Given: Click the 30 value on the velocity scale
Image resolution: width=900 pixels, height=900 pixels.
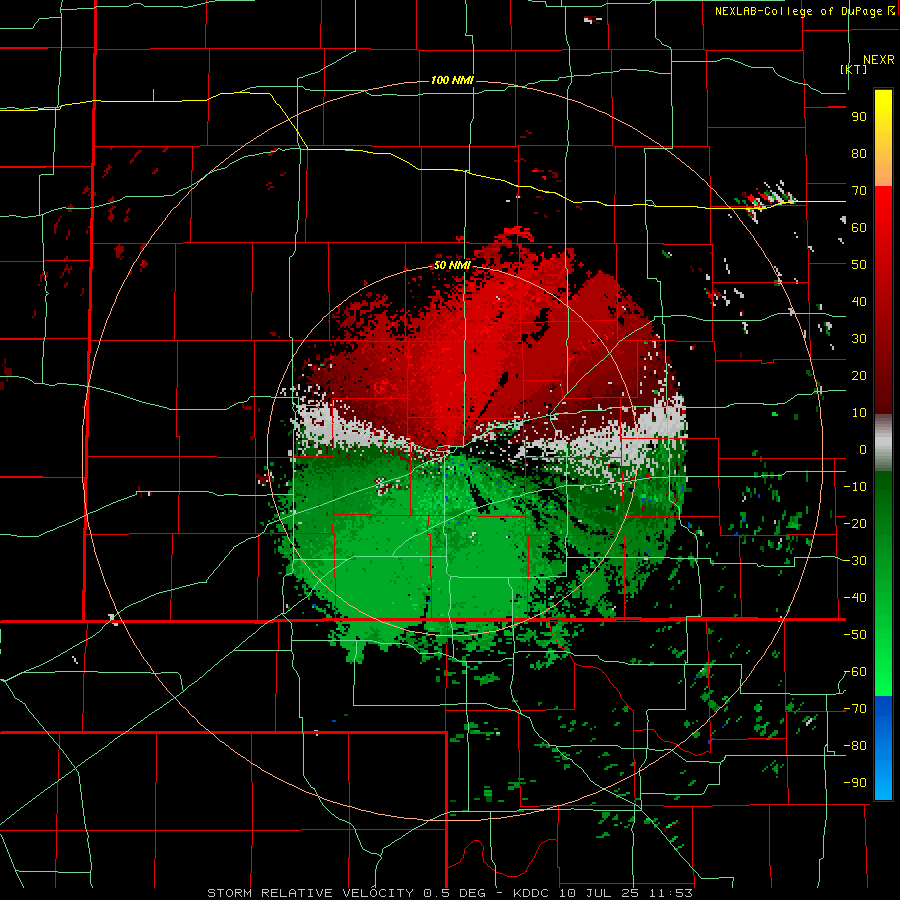Looking at the screenshot, I should [x=859, y=339].
